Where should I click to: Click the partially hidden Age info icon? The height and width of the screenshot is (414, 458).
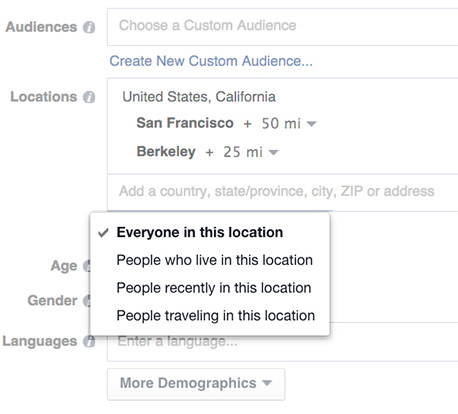pyautogui.click(x=87, y=266)
